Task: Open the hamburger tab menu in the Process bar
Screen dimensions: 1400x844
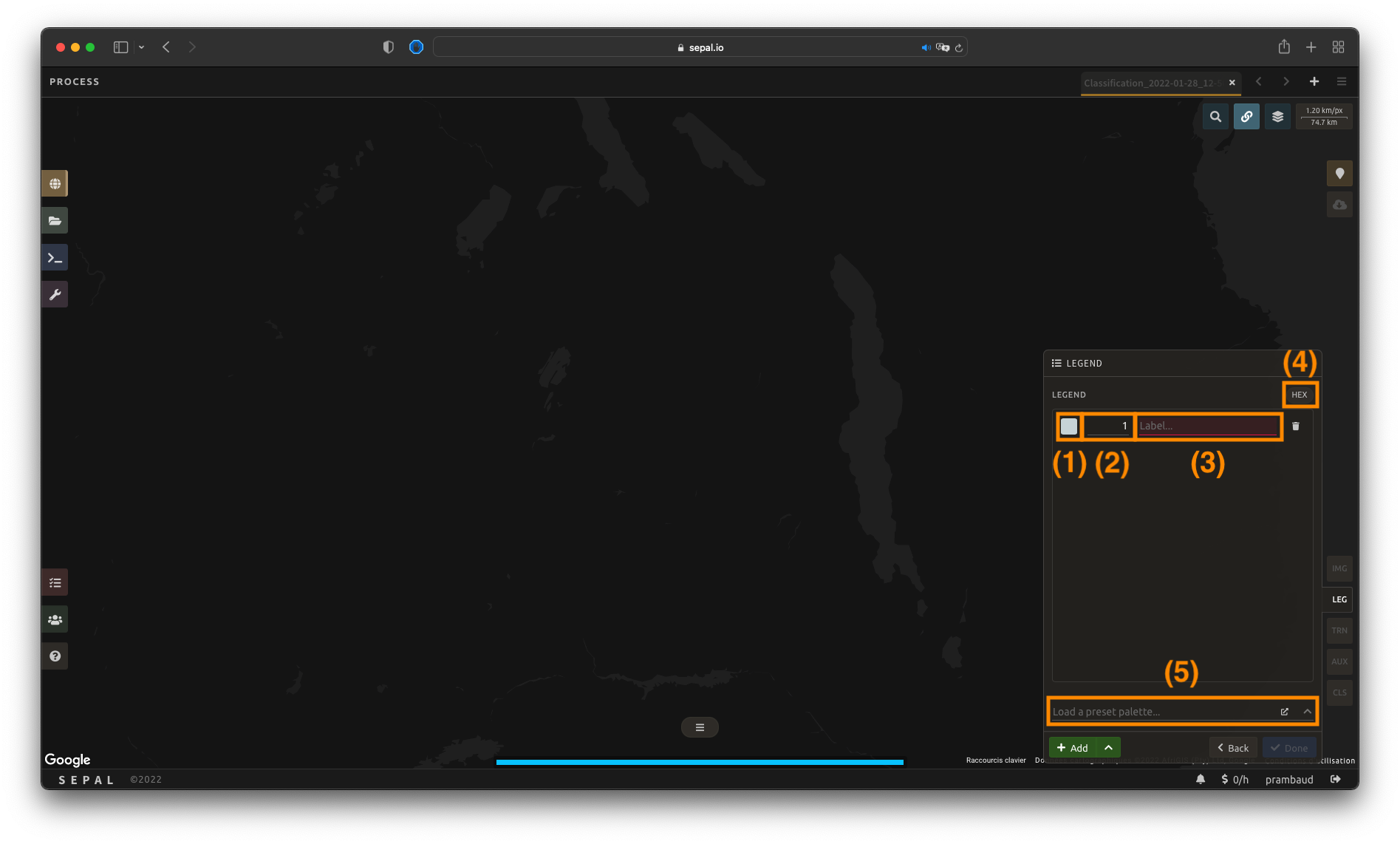Action: coord(1342,81)
